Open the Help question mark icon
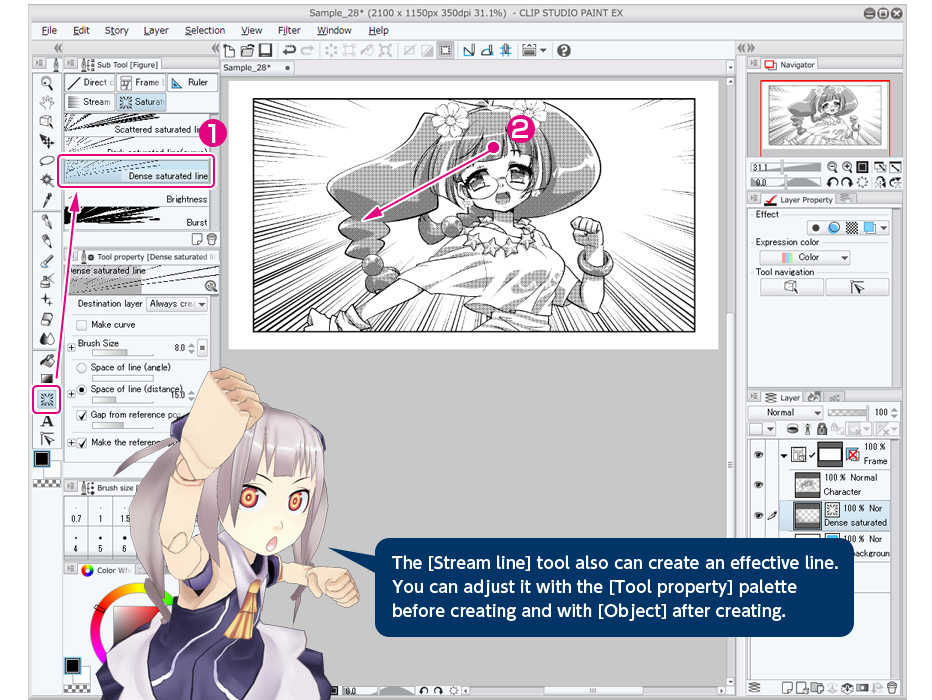This screenshot has width=932, height=700. pyautogui.click(x=564, y=50)
